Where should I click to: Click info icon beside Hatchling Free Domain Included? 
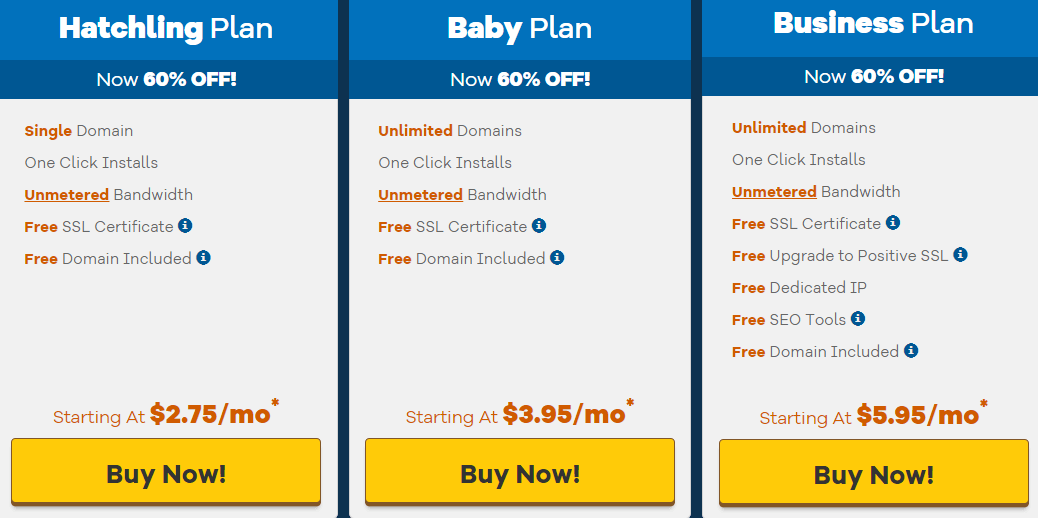pos(203,258)
